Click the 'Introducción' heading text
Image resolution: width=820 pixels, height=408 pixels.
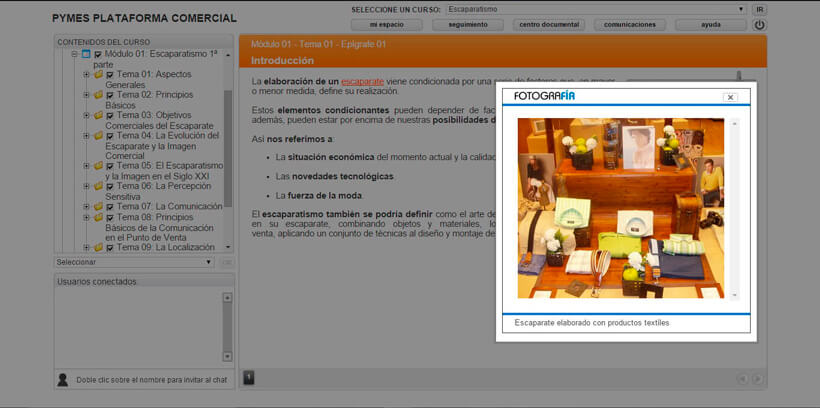(282, 61)
